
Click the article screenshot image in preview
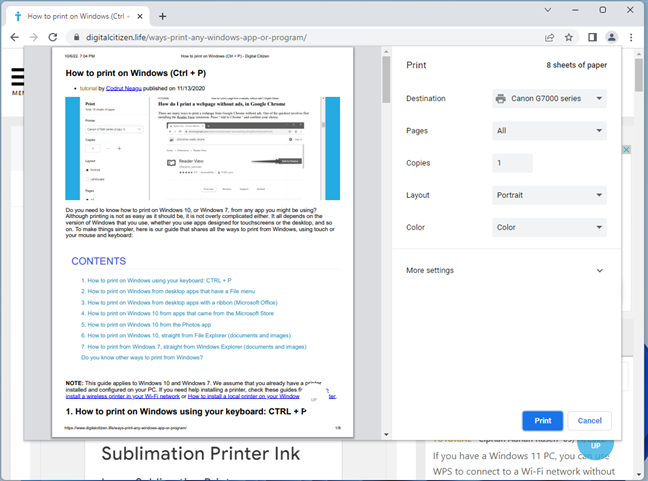pos(202,148)
